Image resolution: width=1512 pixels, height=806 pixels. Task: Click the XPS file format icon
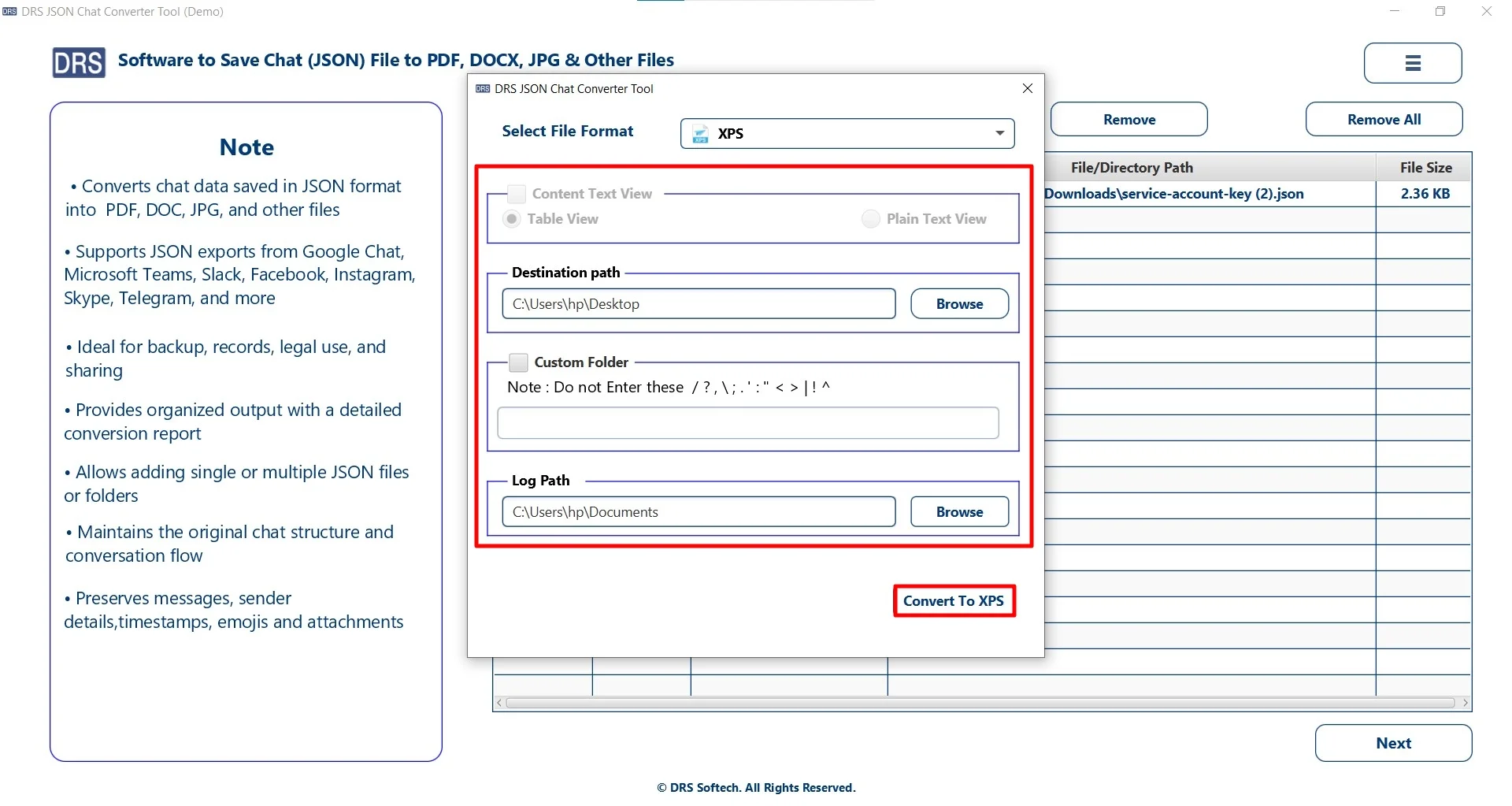(x=699, y=133)
